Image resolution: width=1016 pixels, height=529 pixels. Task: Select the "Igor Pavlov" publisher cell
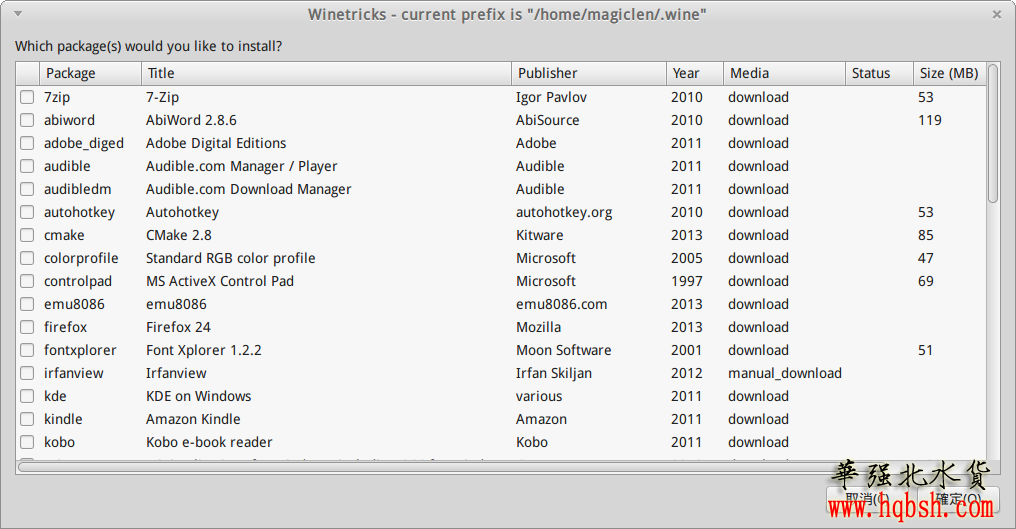click(551, 97)
